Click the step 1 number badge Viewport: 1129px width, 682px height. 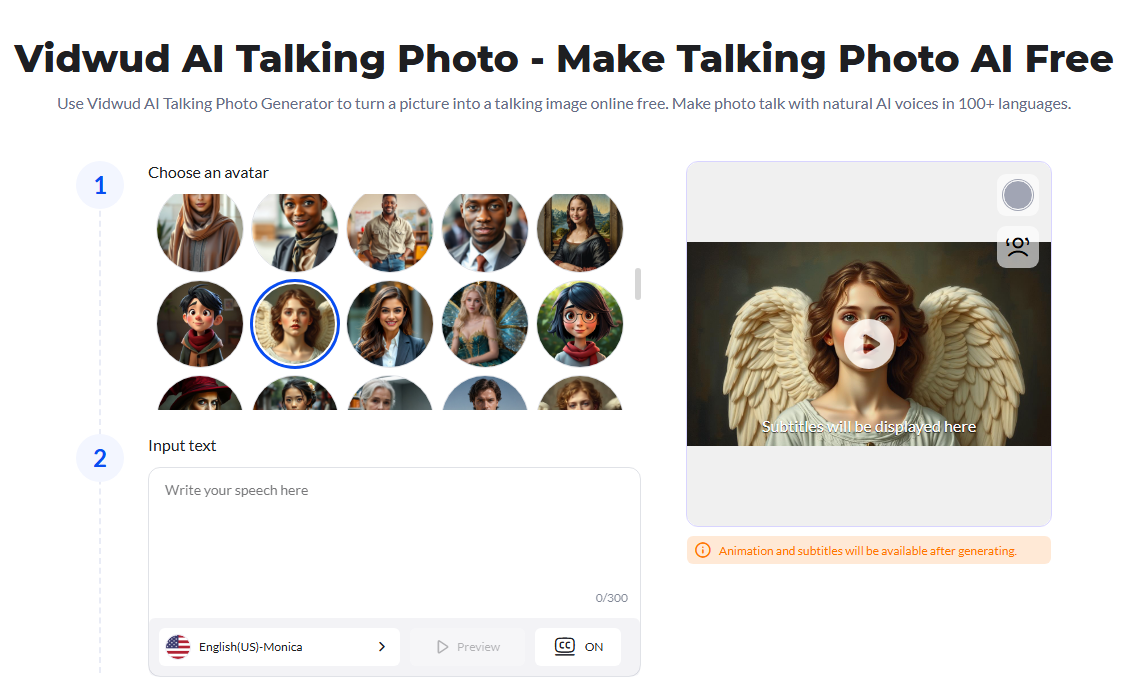point(100,185)
